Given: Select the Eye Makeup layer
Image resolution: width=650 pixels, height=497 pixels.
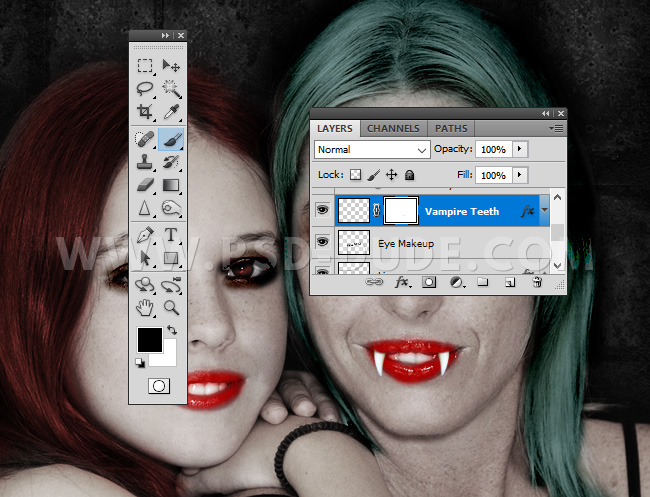Looking at the screenshot, I should tap(442, 242).
